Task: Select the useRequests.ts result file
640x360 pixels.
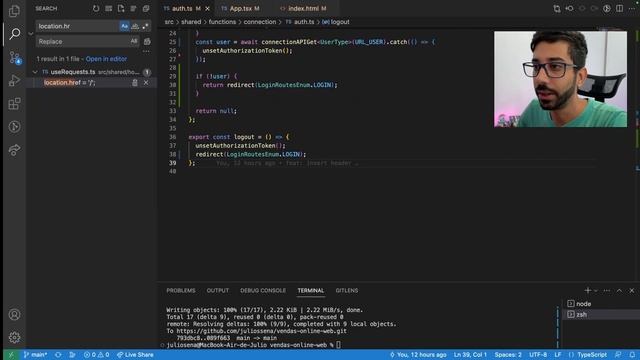Action: click(x=92, y=72)
